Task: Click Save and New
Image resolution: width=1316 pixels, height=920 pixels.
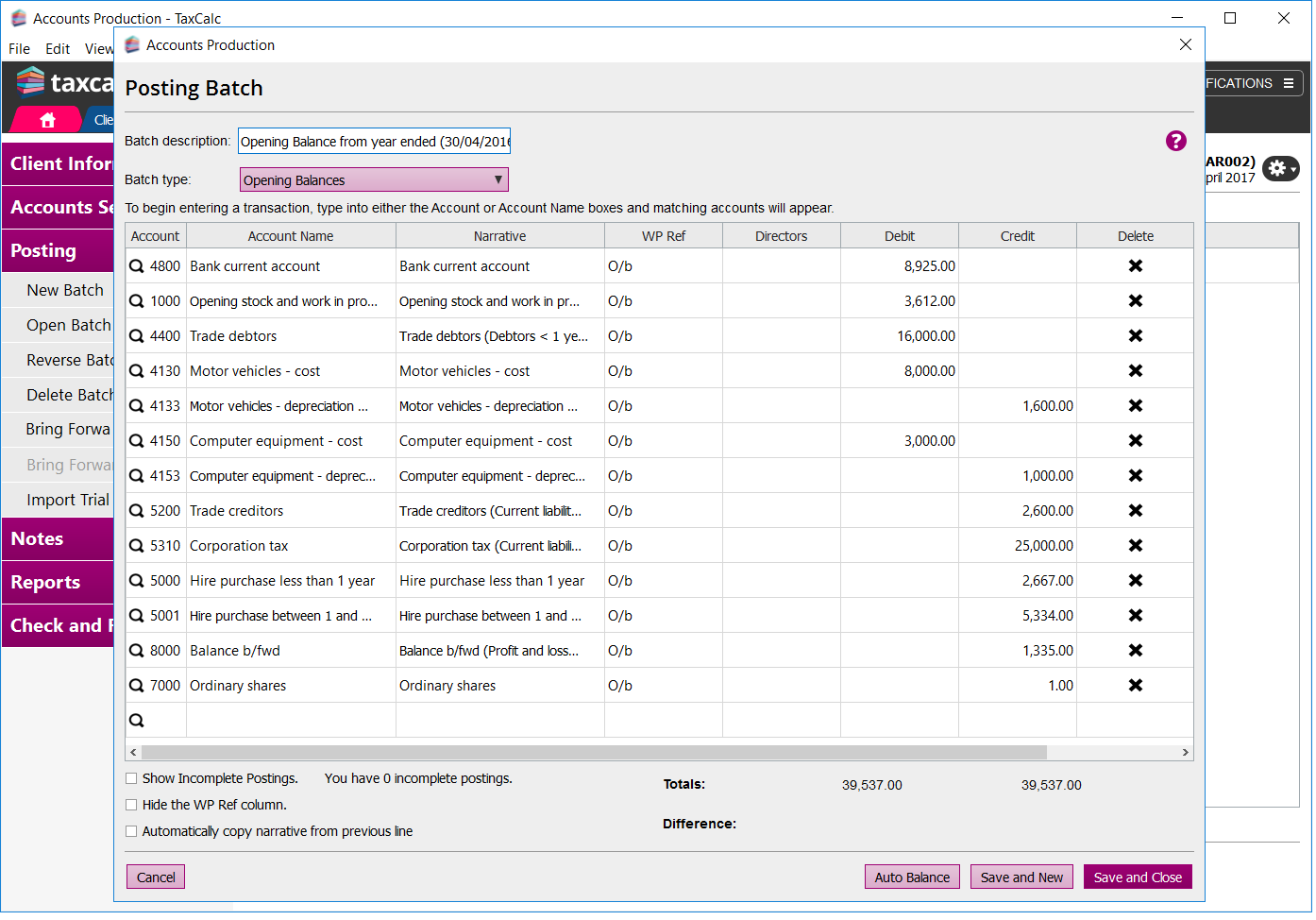Action: 1021,878
